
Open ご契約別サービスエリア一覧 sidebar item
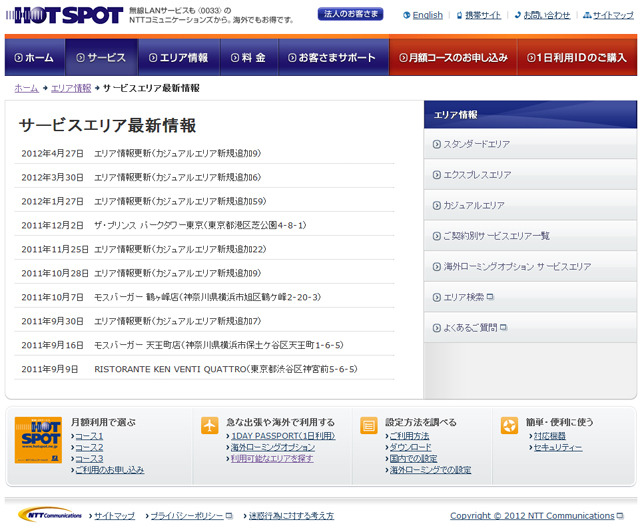point(530,236)
